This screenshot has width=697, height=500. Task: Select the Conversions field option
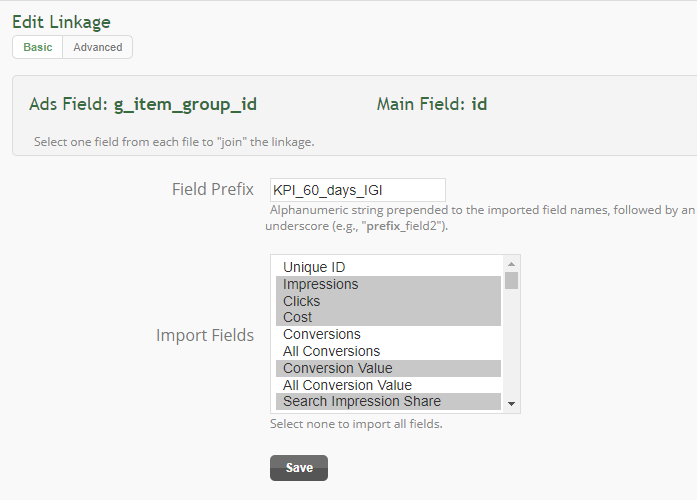pyautogui.click(x=388, y=334)
